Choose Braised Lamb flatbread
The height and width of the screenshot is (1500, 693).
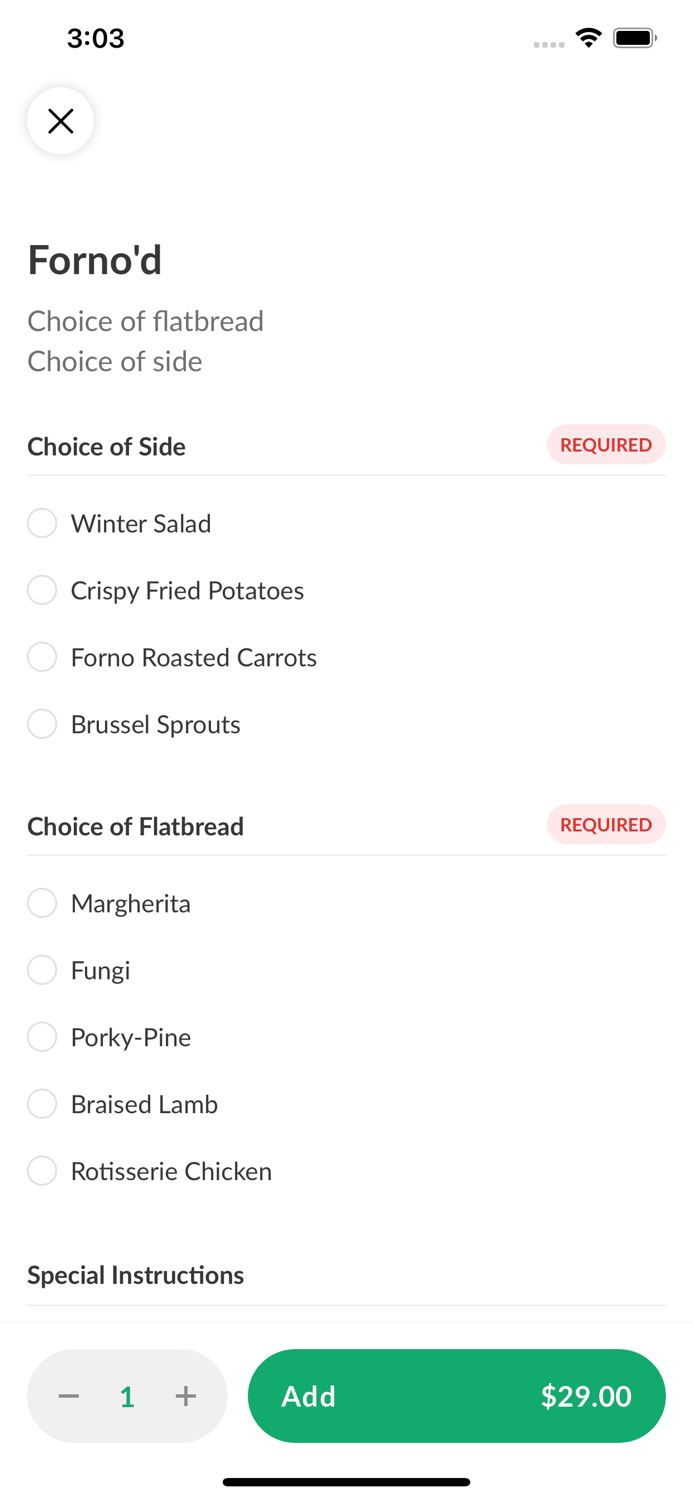click(x=42, y=1104)
